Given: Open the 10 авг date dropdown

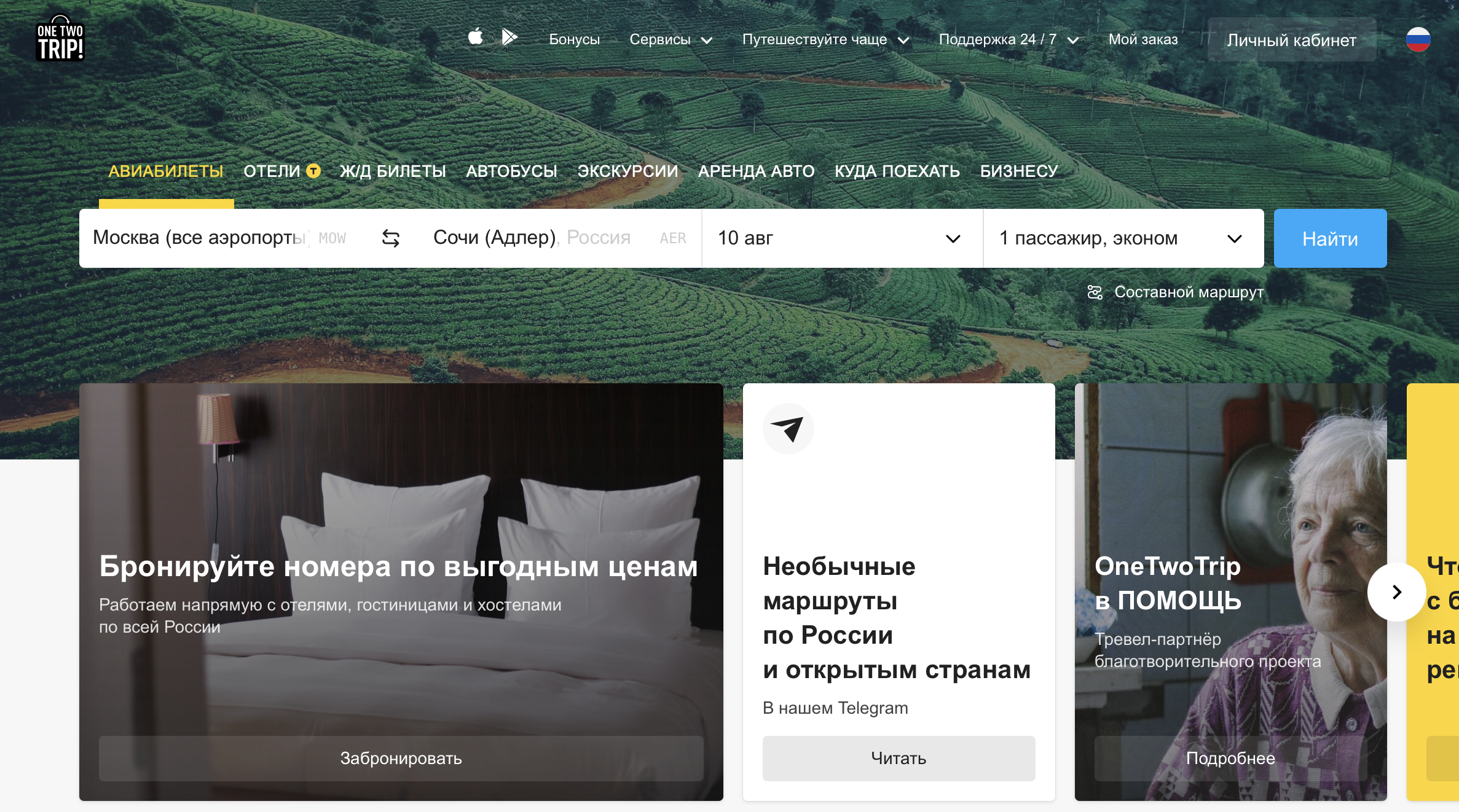Looking at the screenshot, I should pyautogui.click(x=842, y=238).
